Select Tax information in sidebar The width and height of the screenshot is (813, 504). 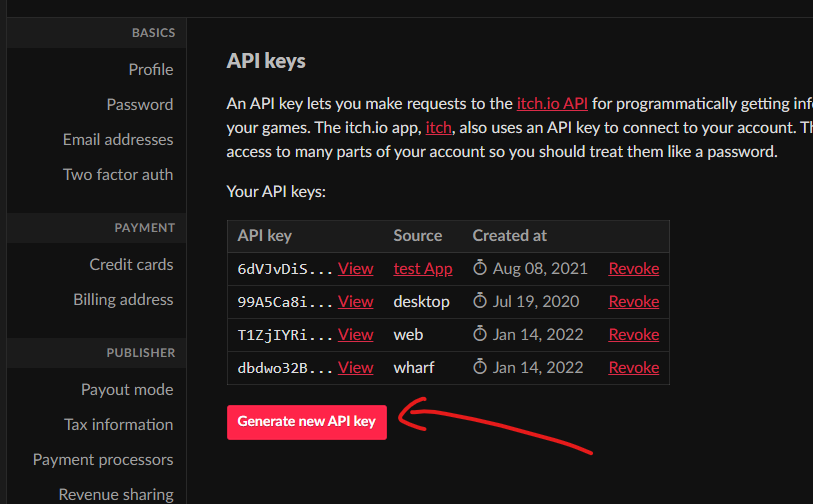pos(118,424)
